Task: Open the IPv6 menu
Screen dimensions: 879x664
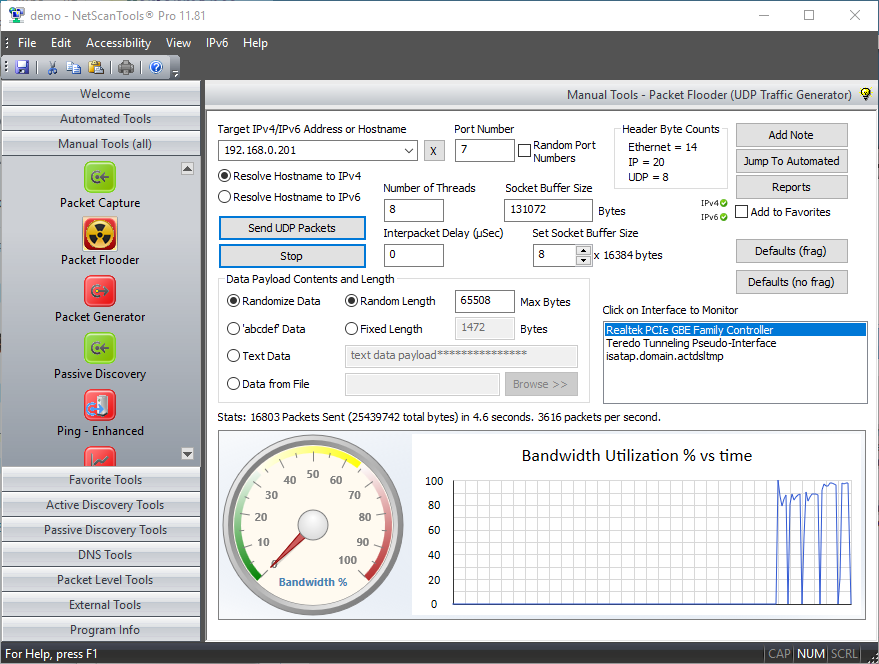Action: point(217,43)
